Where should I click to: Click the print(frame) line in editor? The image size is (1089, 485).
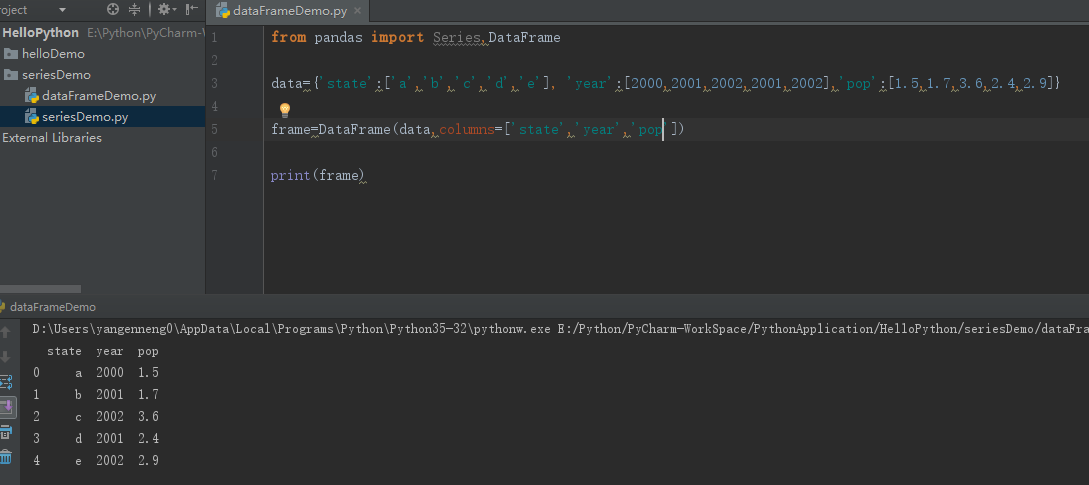[x=317, y=176]
